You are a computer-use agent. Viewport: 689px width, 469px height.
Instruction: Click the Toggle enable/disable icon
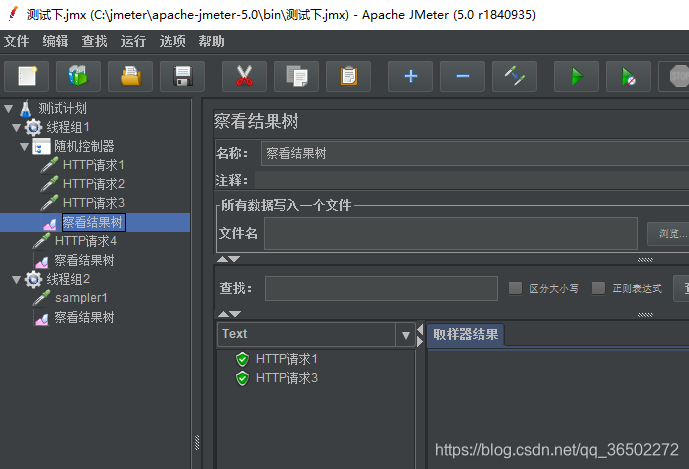515,76
